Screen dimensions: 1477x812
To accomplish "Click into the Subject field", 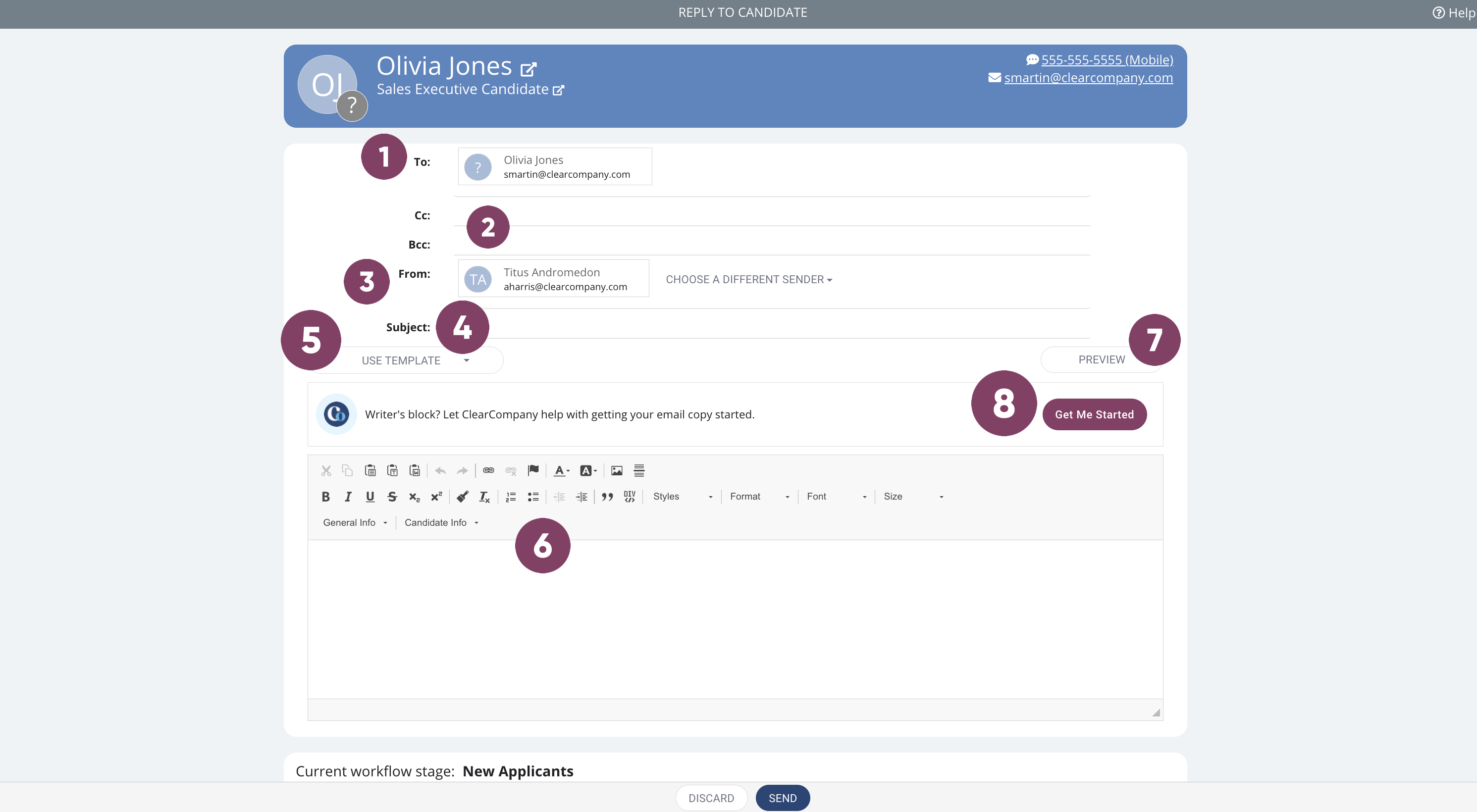I will tap(771, 327).
